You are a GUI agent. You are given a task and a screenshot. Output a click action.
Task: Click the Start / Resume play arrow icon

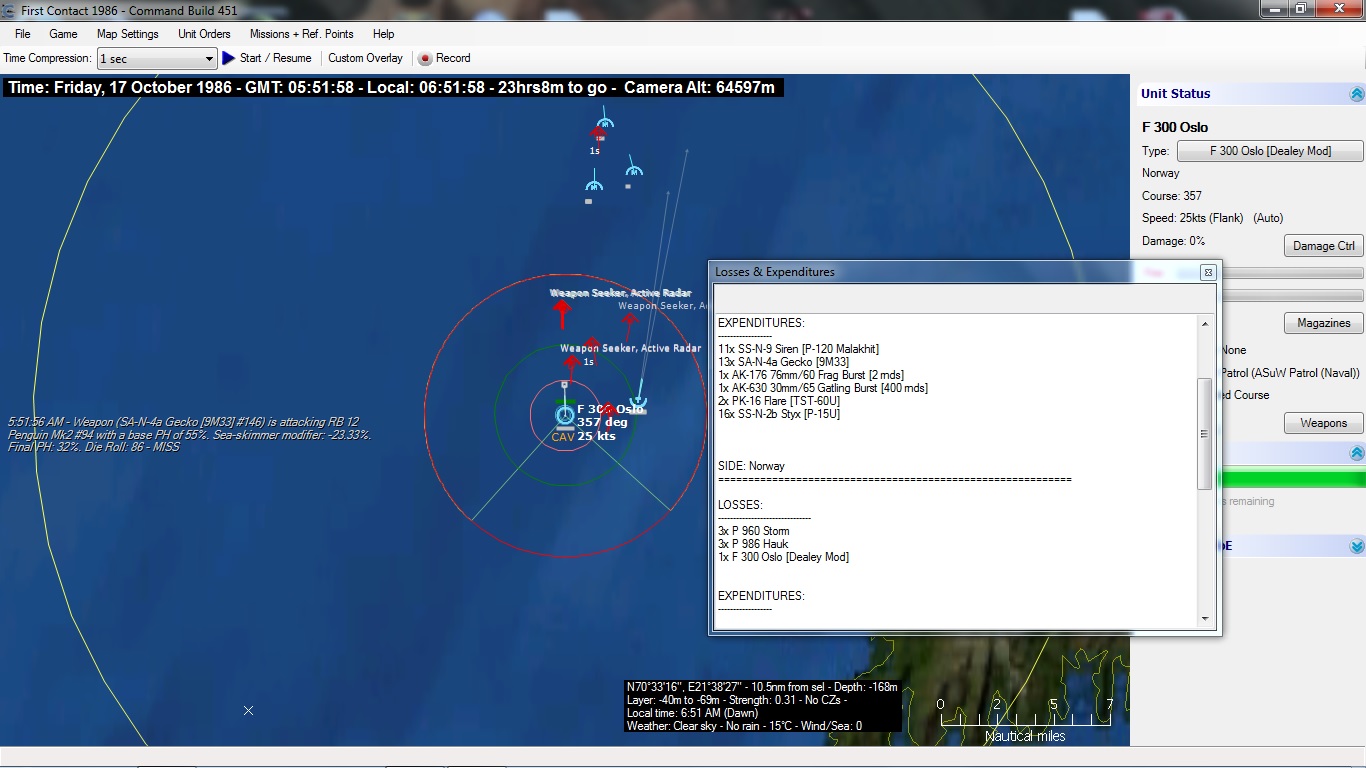click(x=229, y=58)
